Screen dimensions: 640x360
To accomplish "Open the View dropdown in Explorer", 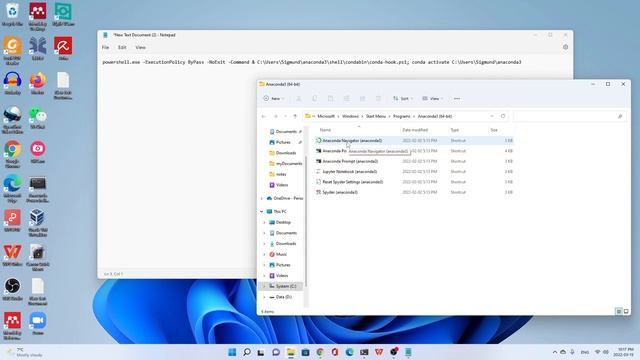I will pos(432,98).
